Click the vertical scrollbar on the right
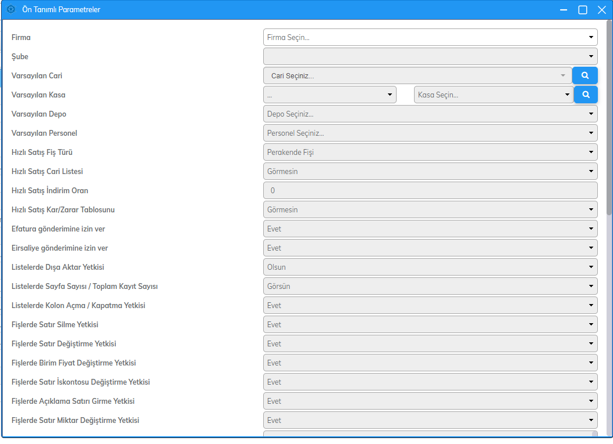The image size is (613, 444). tap(608, 120)
